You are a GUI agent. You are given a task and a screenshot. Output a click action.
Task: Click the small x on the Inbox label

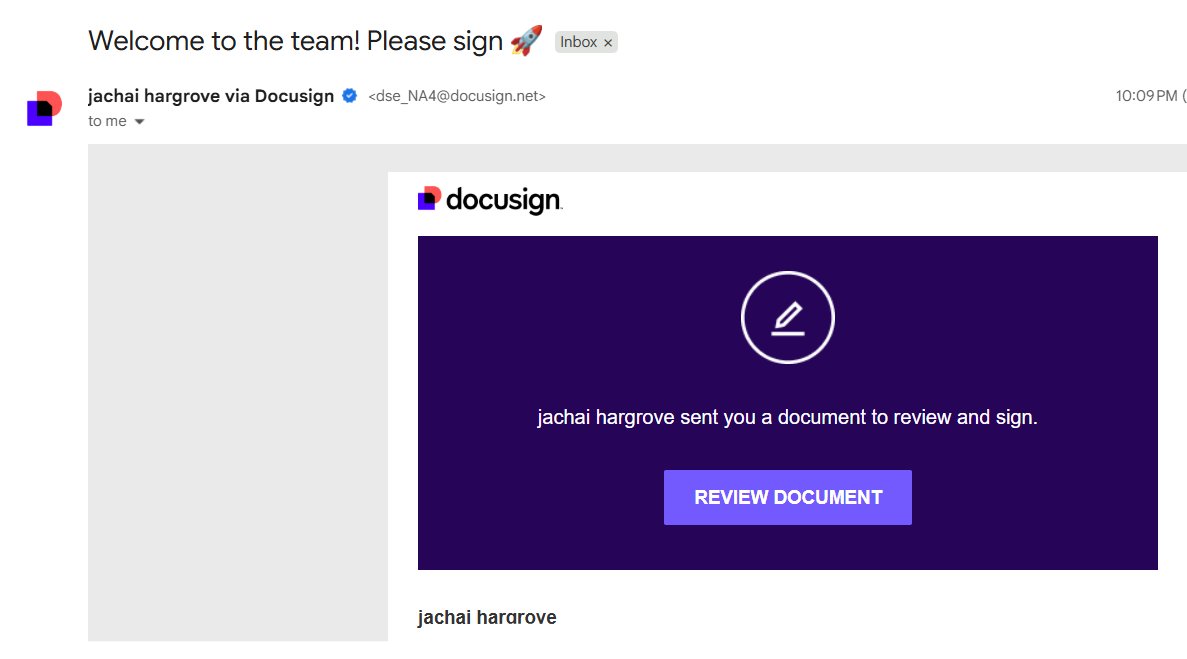608,42
